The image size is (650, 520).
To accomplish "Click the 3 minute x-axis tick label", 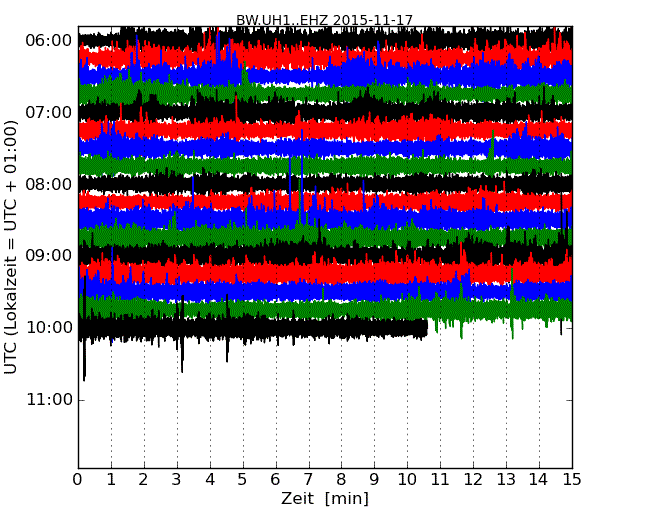I will pyautogui.click(x=177, y=479).
